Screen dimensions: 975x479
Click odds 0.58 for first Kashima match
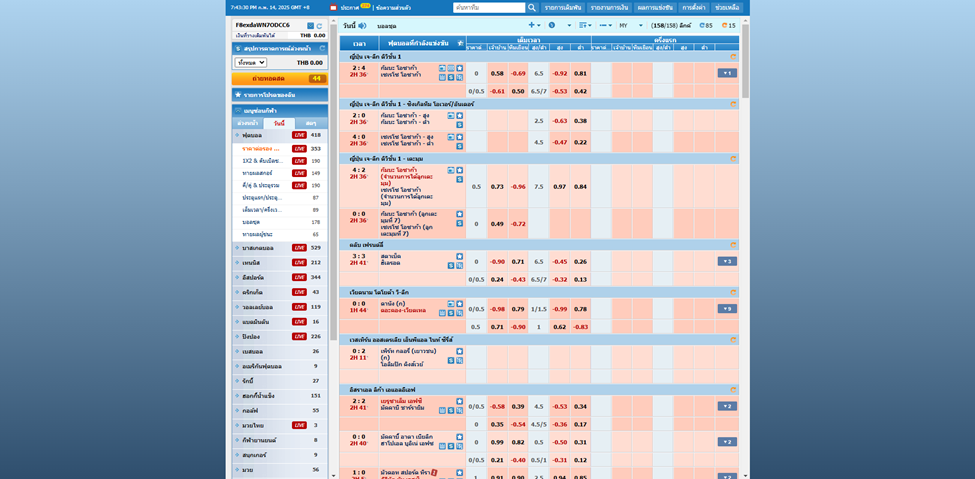point(497,73)
